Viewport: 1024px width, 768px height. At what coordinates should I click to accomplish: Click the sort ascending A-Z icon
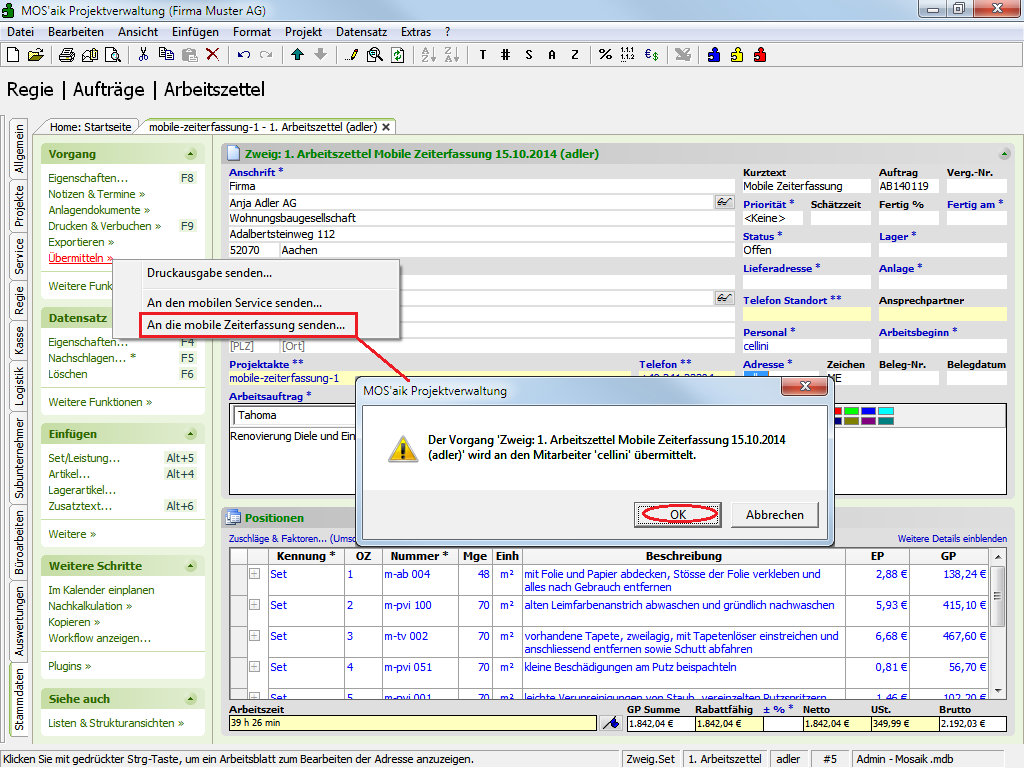427,54
